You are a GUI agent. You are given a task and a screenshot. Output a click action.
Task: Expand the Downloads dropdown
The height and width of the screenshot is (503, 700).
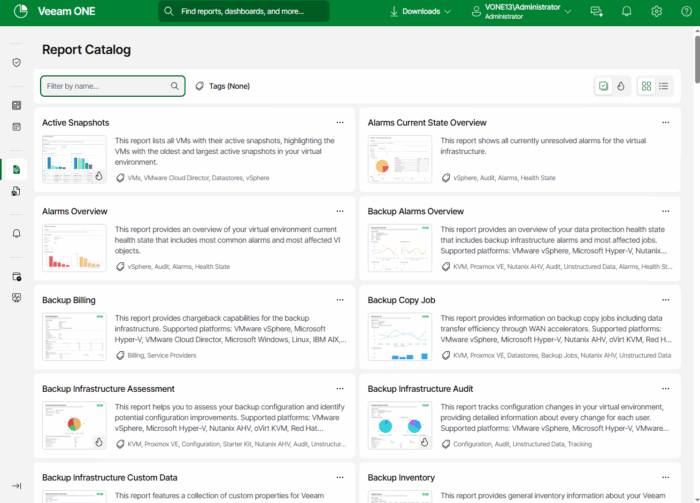coord(420,11)
